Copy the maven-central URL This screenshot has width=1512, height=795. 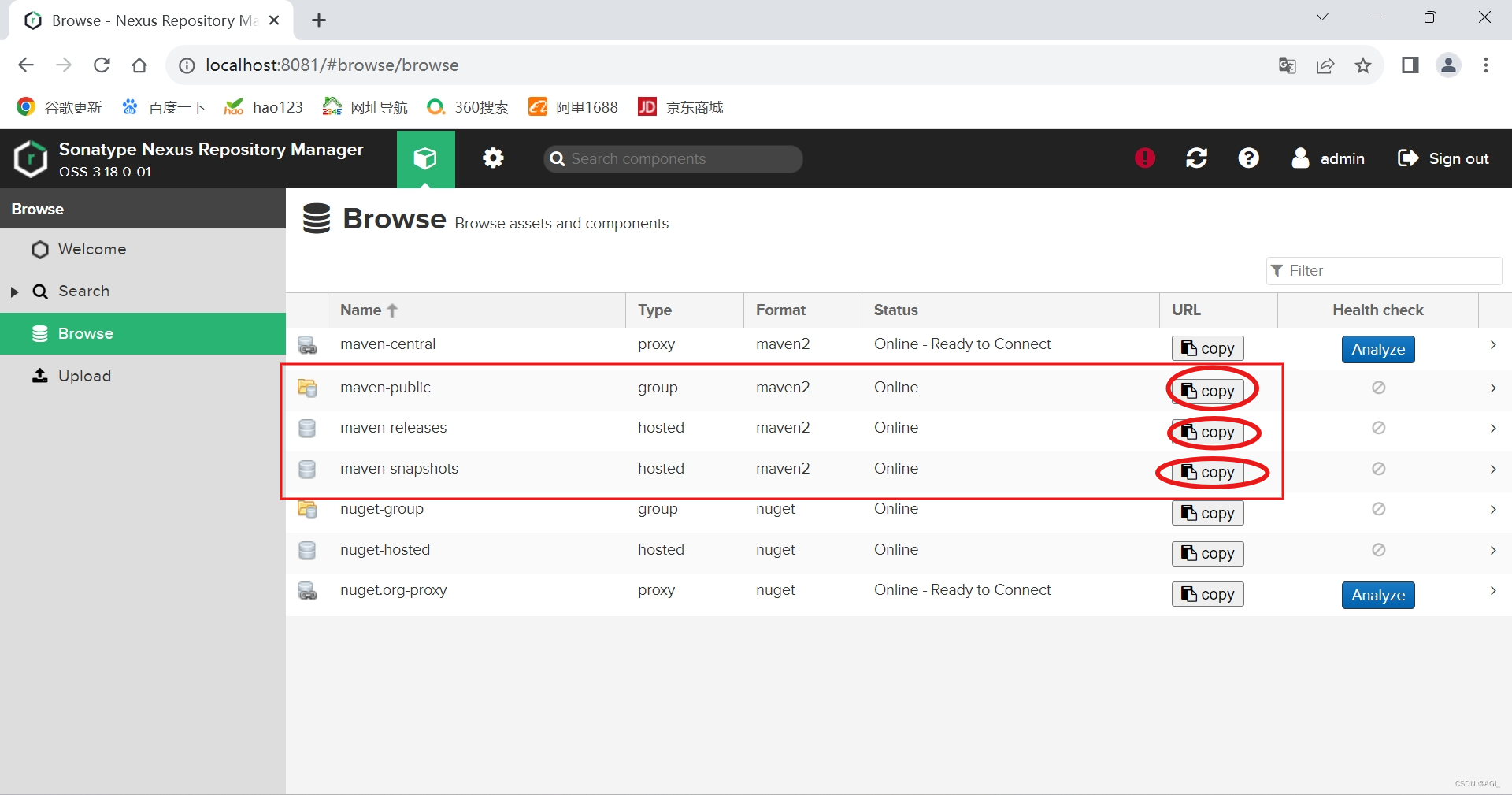1208,348
